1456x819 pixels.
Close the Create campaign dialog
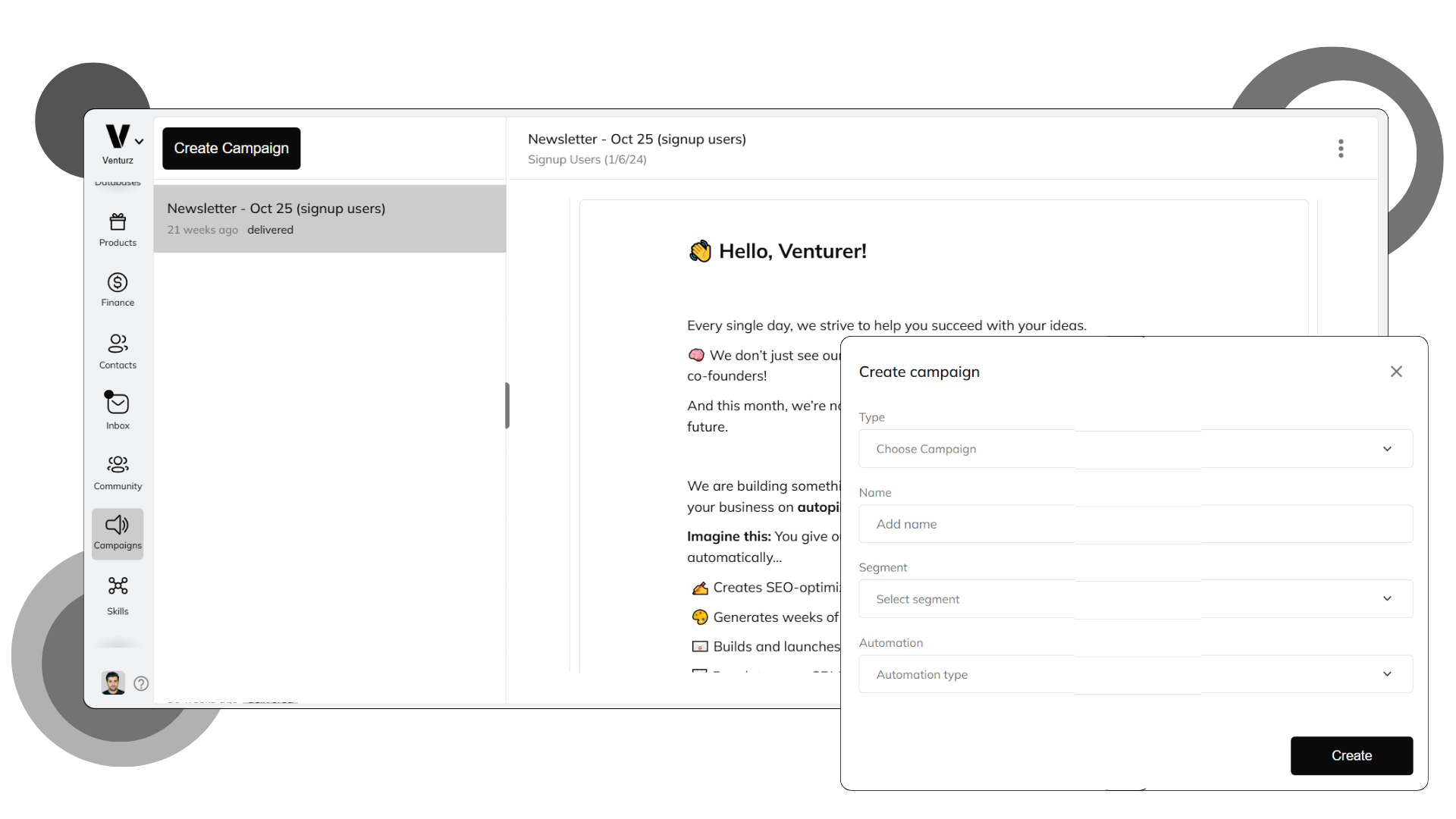point(1397,372)
